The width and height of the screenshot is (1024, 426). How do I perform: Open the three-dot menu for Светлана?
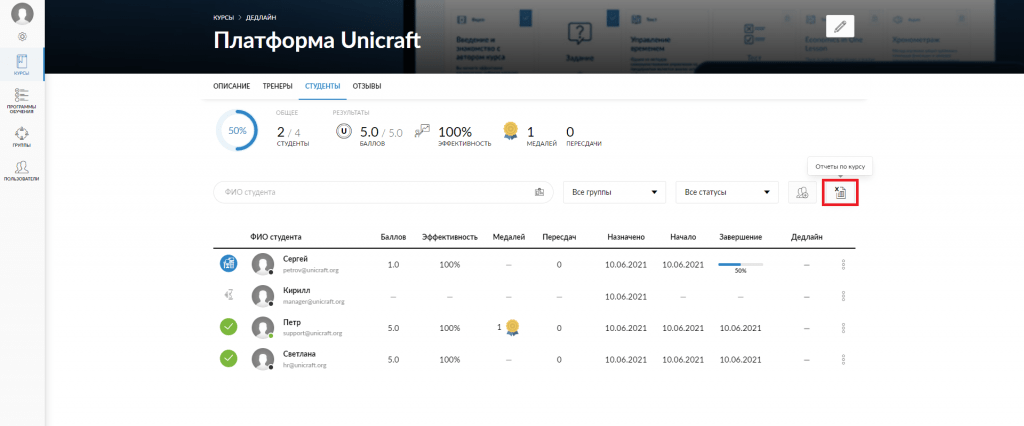pos(843,359)
